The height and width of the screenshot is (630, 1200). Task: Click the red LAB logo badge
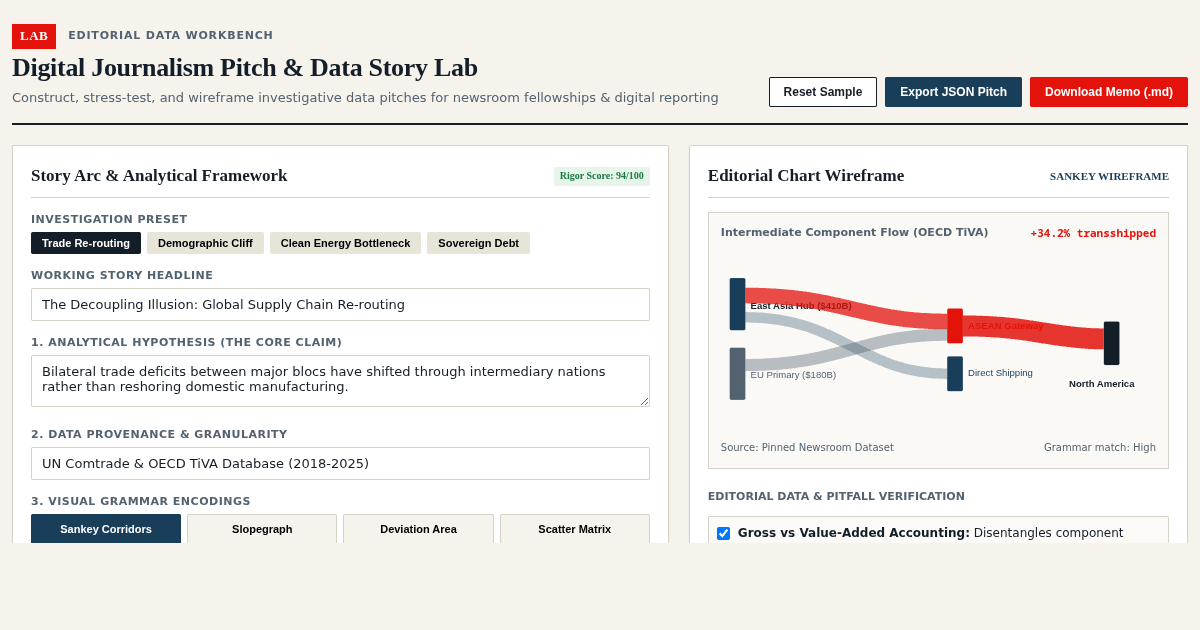[34, 36]
